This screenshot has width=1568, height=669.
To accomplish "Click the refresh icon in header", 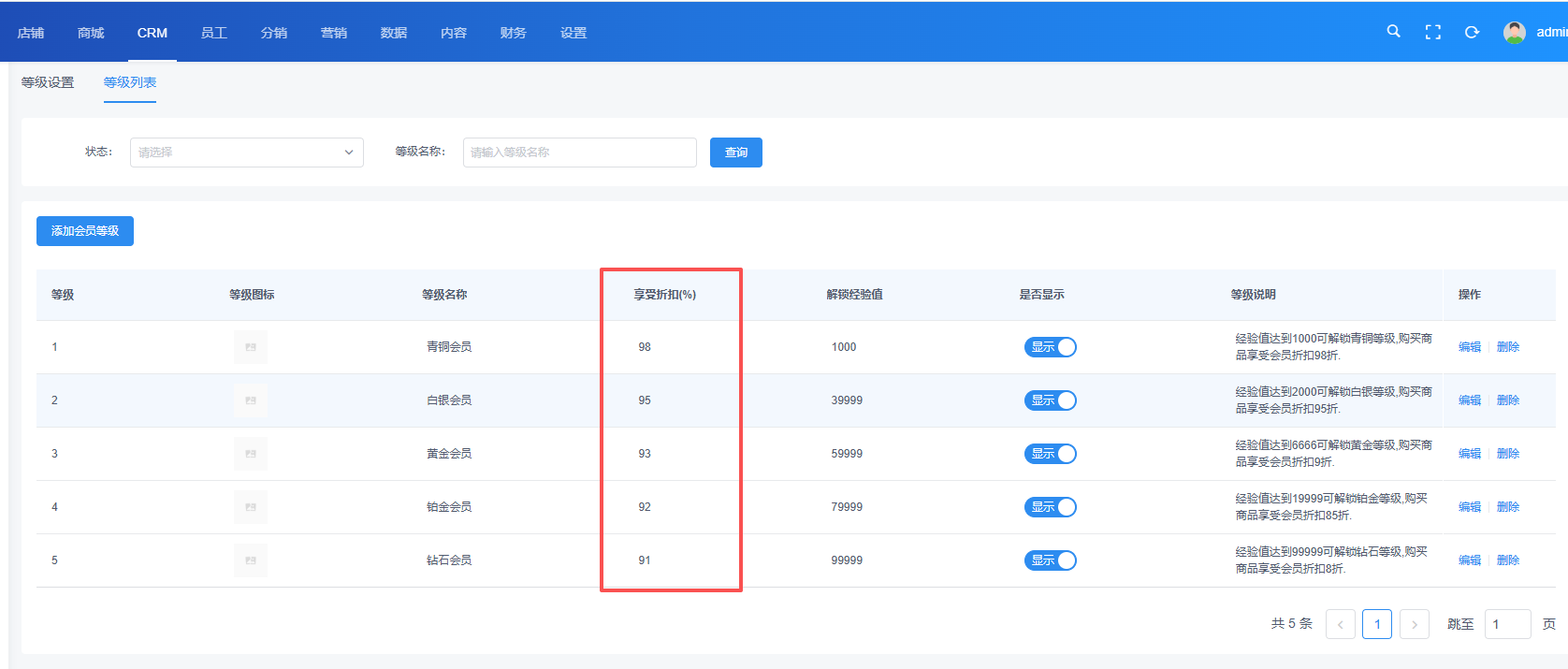I will (x=1472, y=33).
